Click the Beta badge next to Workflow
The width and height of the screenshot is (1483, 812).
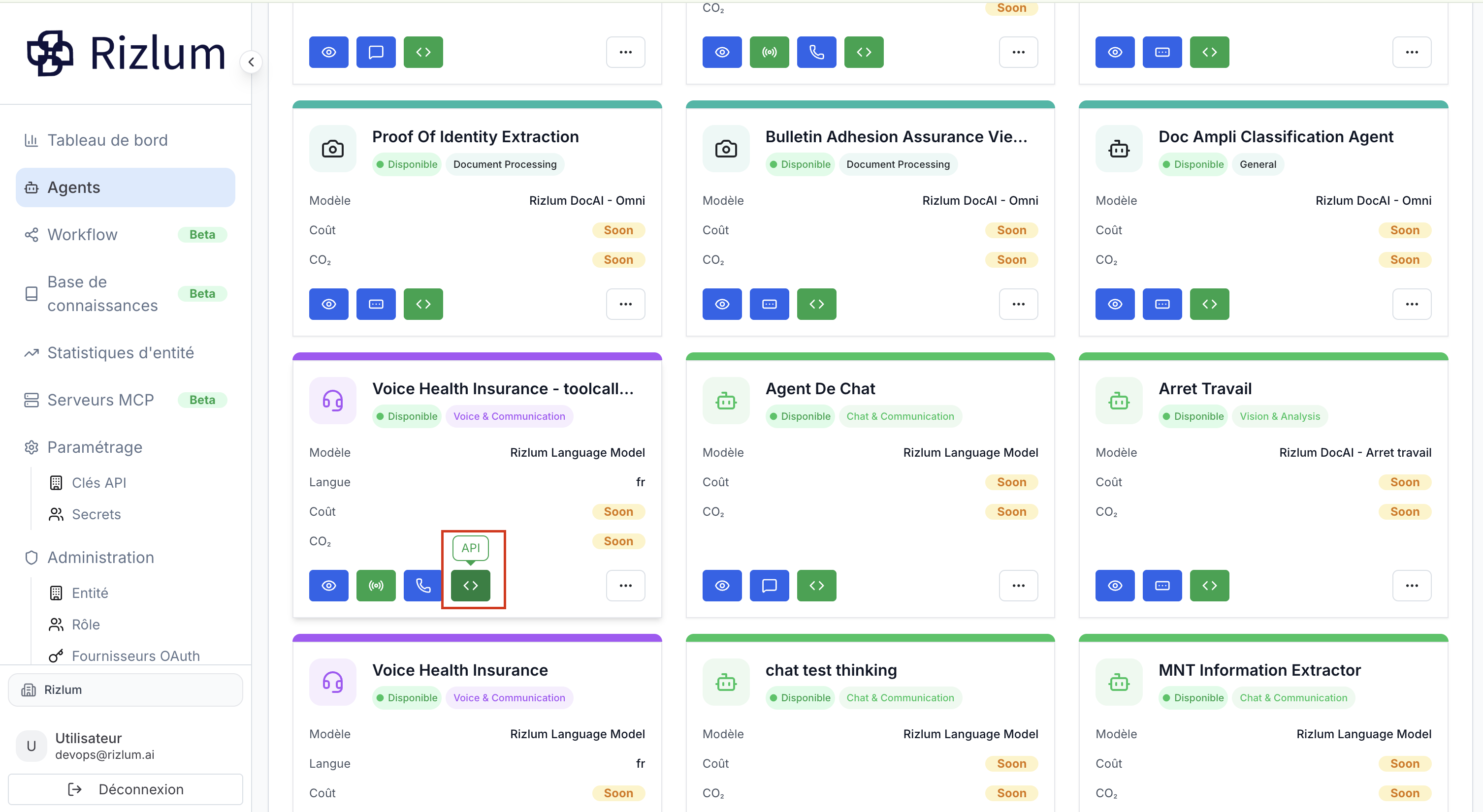tap(202, 234)
